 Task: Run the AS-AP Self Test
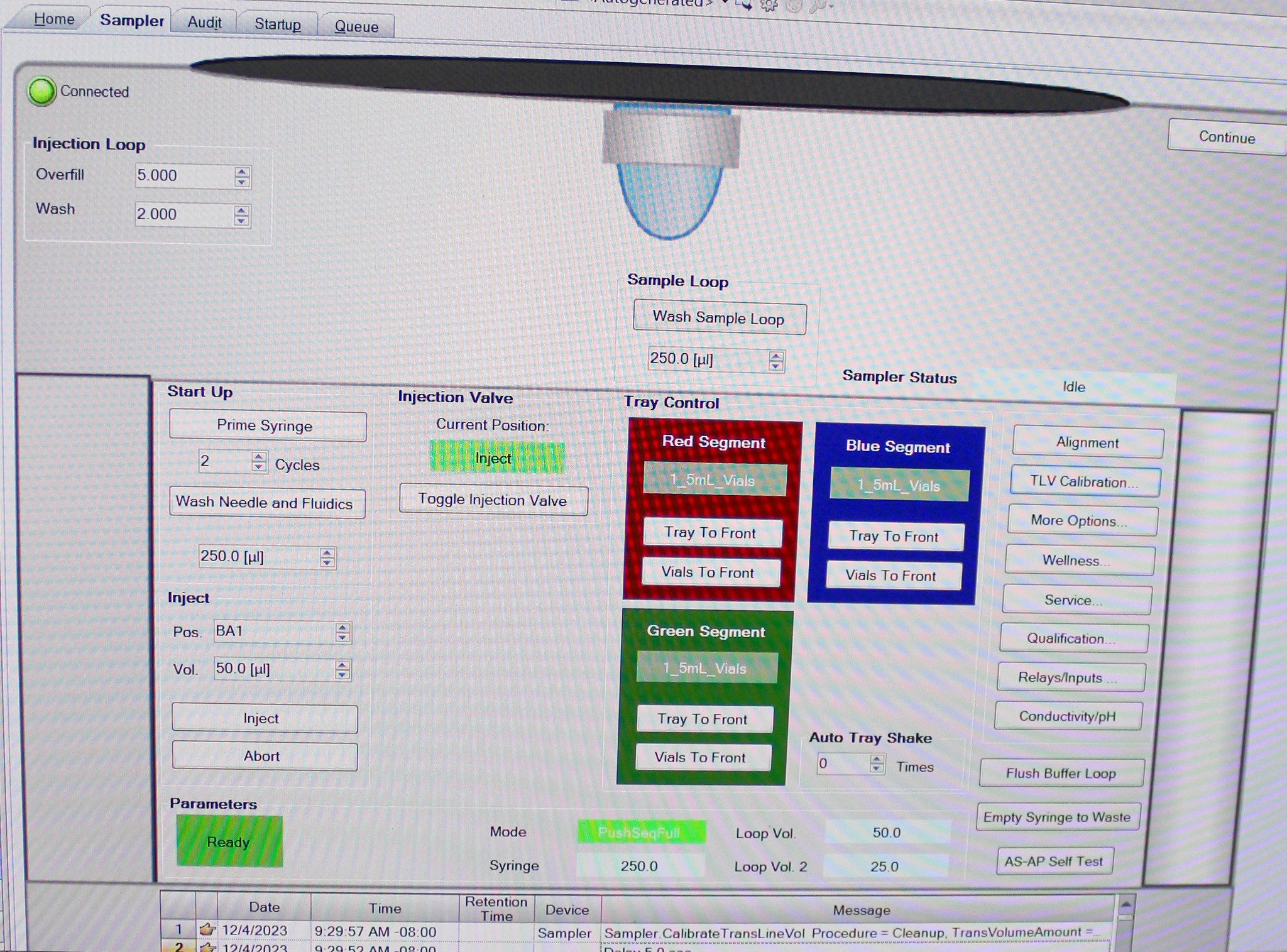tap(1054, 861)
